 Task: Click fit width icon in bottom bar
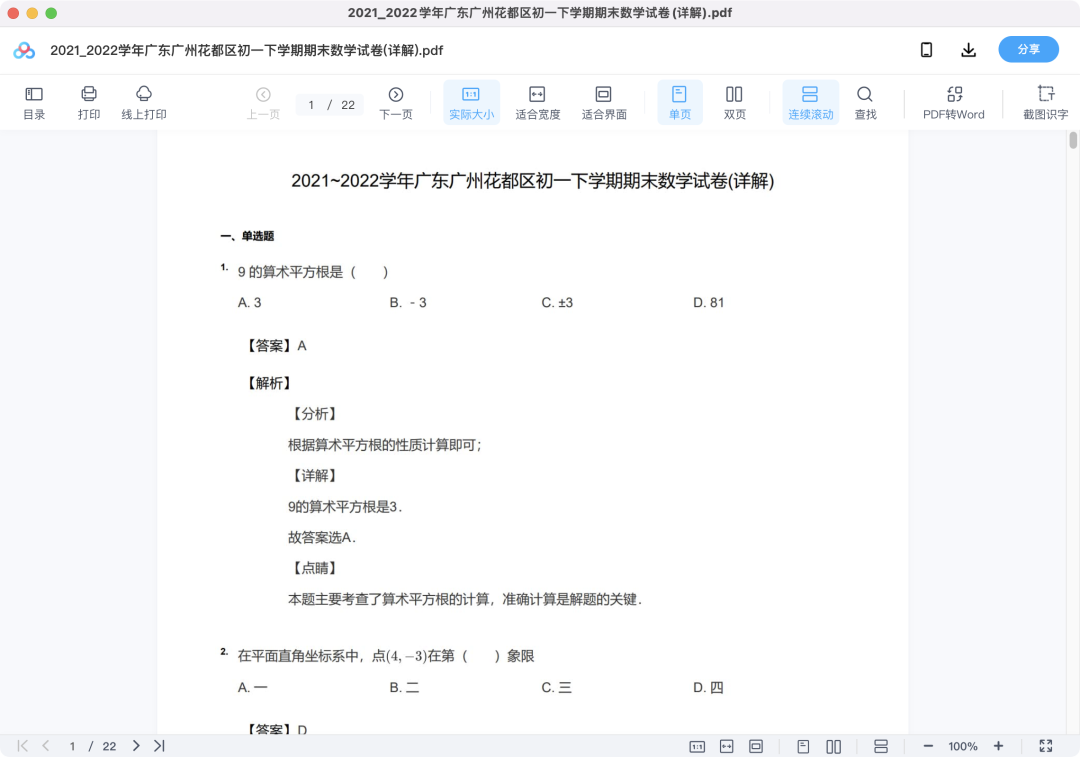tap(727, 747)
